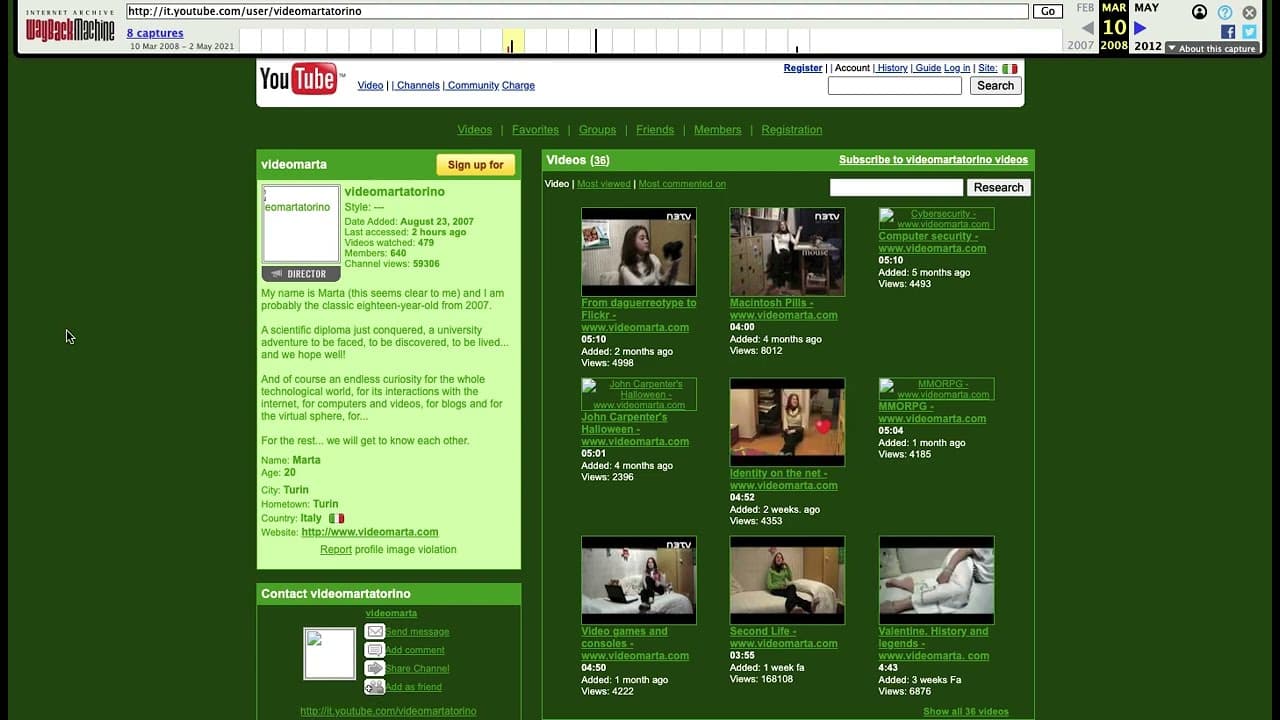The width and height of the screenshot is (1280, 720).
Task: Select the Italian flag site icon
Action: point(1010,68)
